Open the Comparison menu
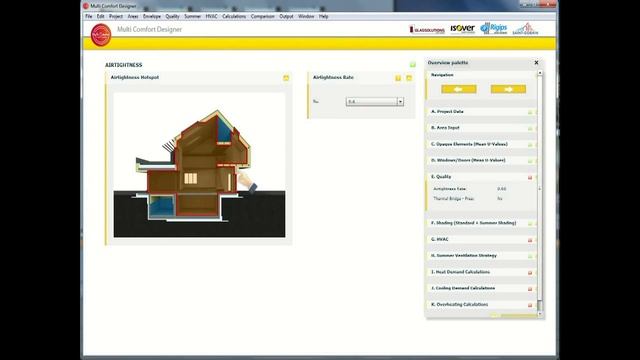This screenshot has width=640, height=360. pos(262,16)
